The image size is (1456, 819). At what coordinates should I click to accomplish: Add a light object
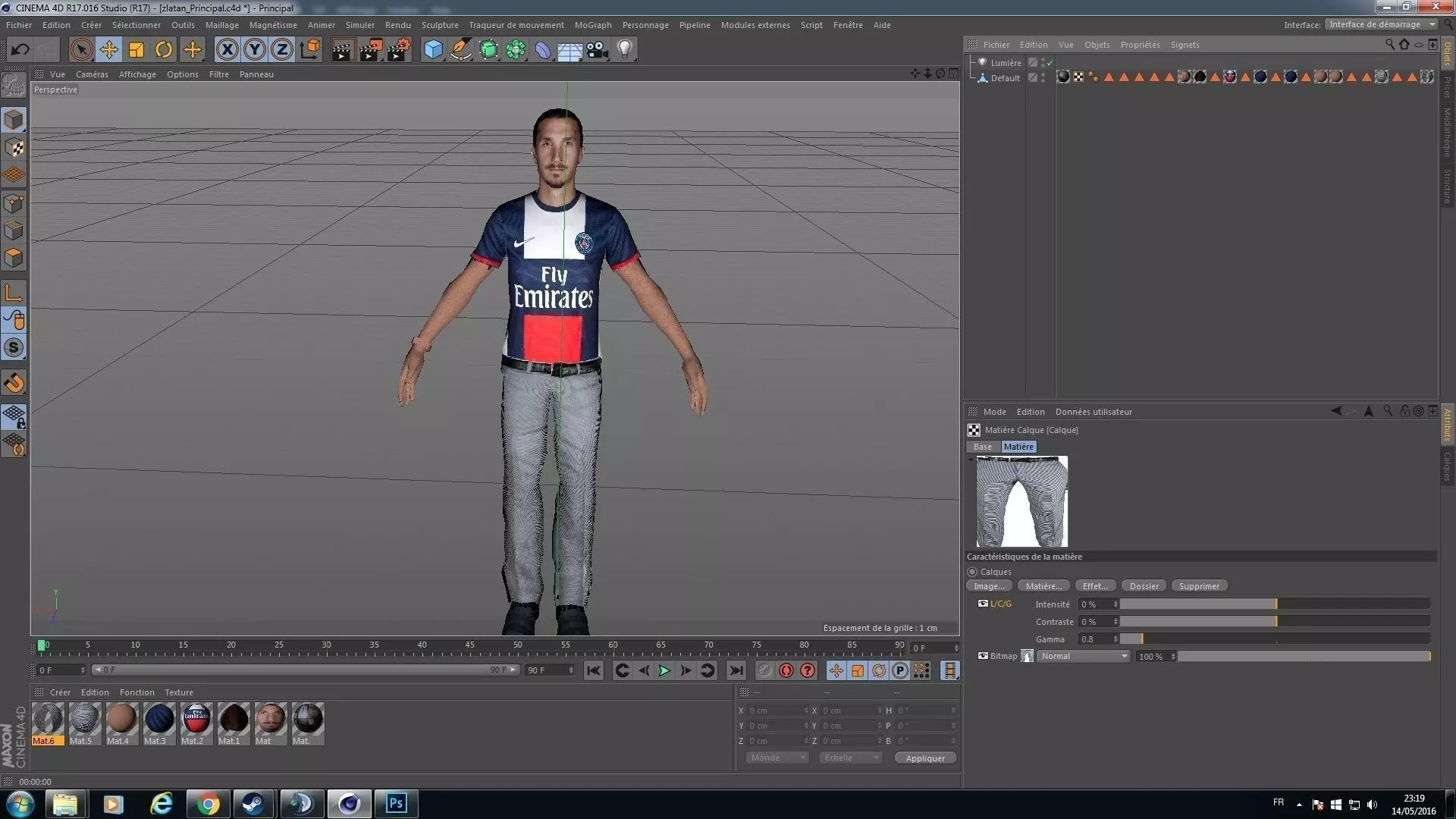(x=625, y=50)
